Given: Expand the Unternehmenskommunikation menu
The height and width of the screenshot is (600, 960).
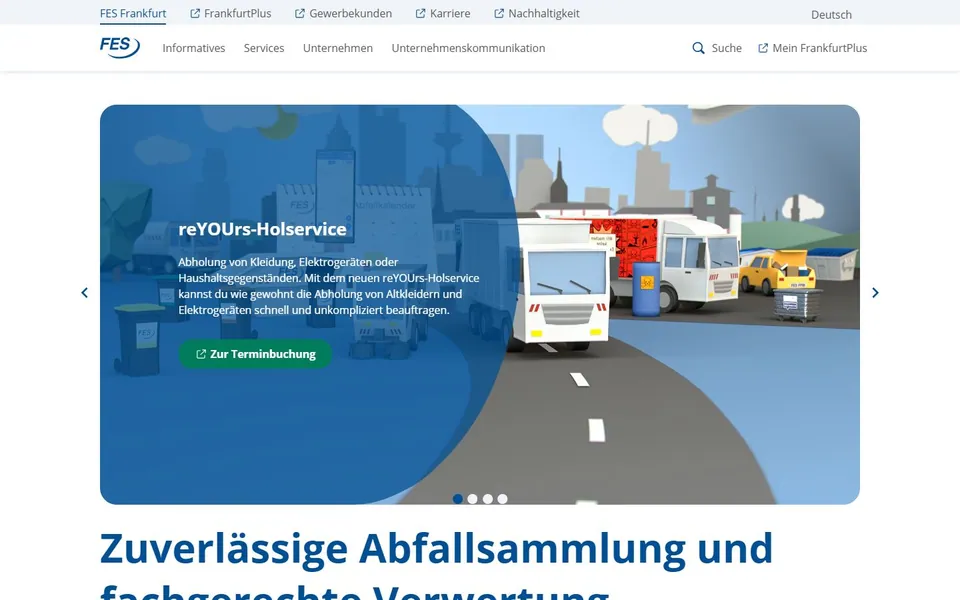Looking at the screenshot, I should pos(468,48).
